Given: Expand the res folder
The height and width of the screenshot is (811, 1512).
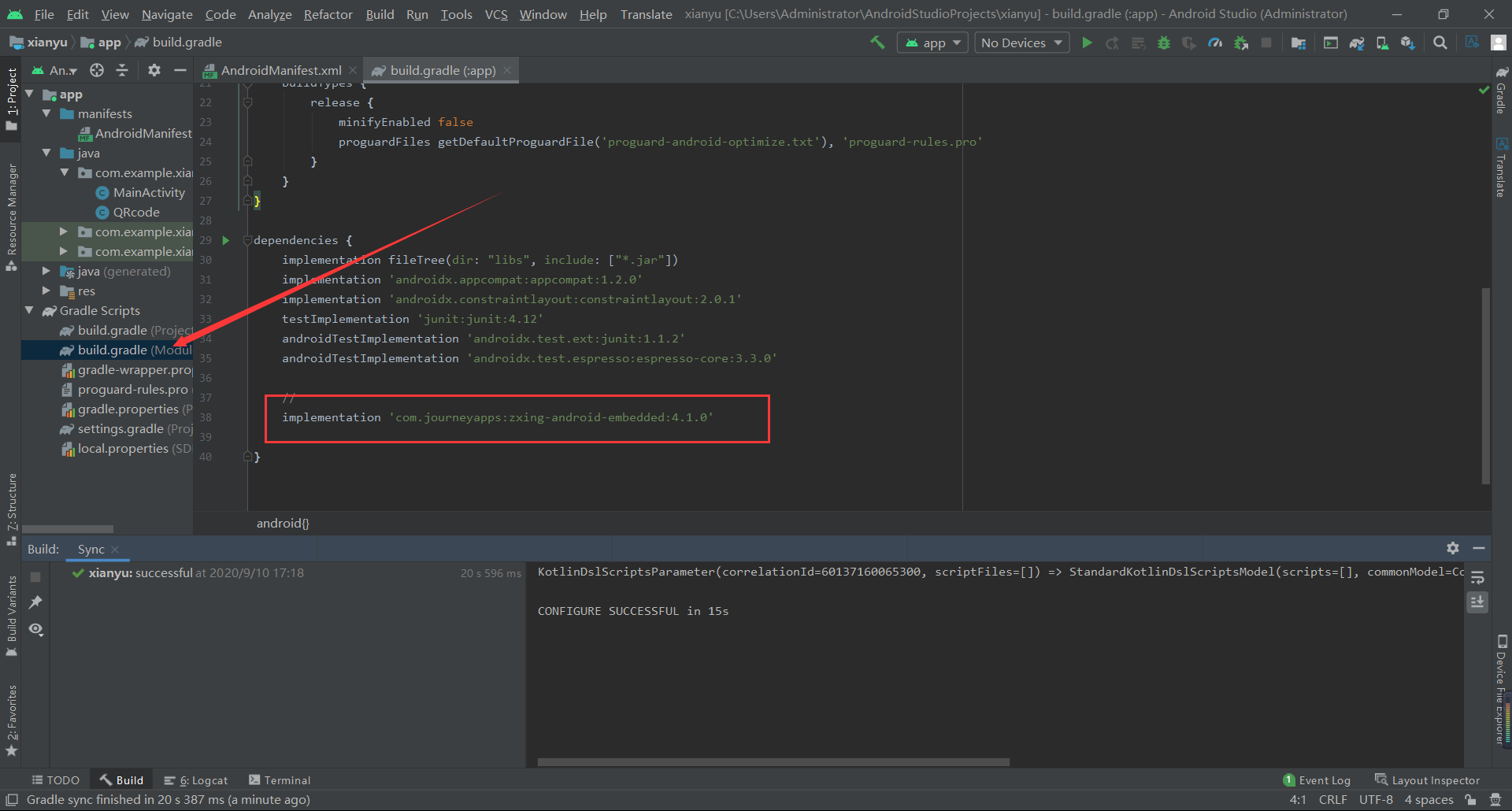Looking at the screenshot, I should (46, 291).
